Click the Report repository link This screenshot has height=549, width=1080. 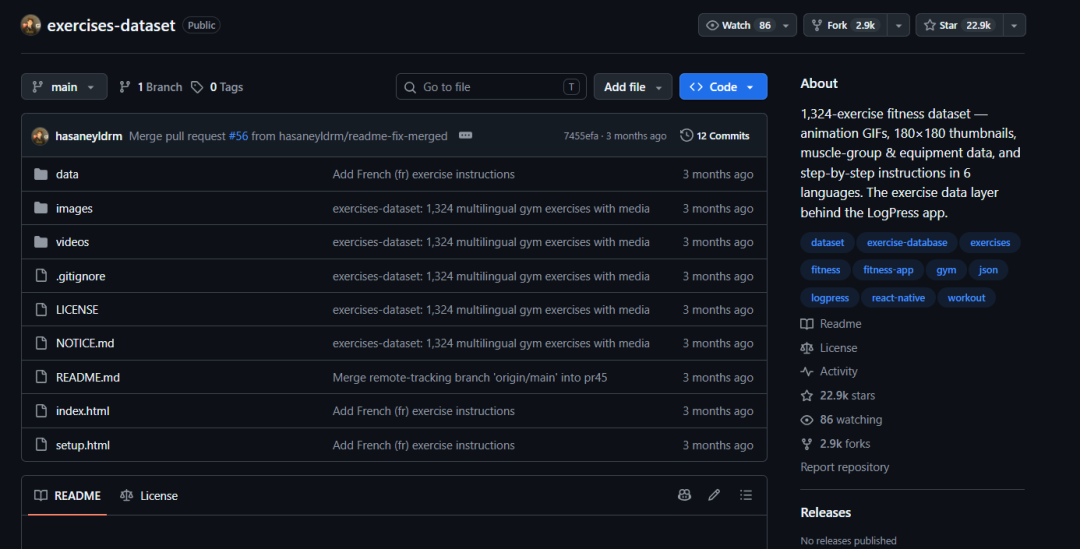pyautogui.click(x=844, y=467)
